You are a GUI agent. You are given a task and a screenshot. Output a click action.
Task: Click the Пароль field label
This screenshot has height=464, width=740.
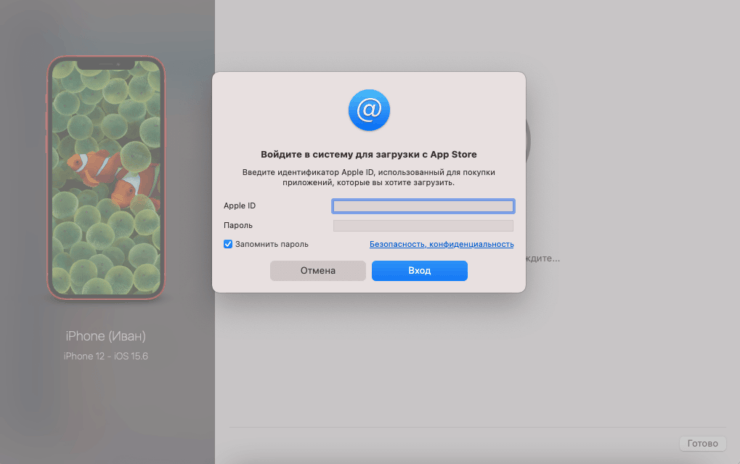click(x=238, y=226)
